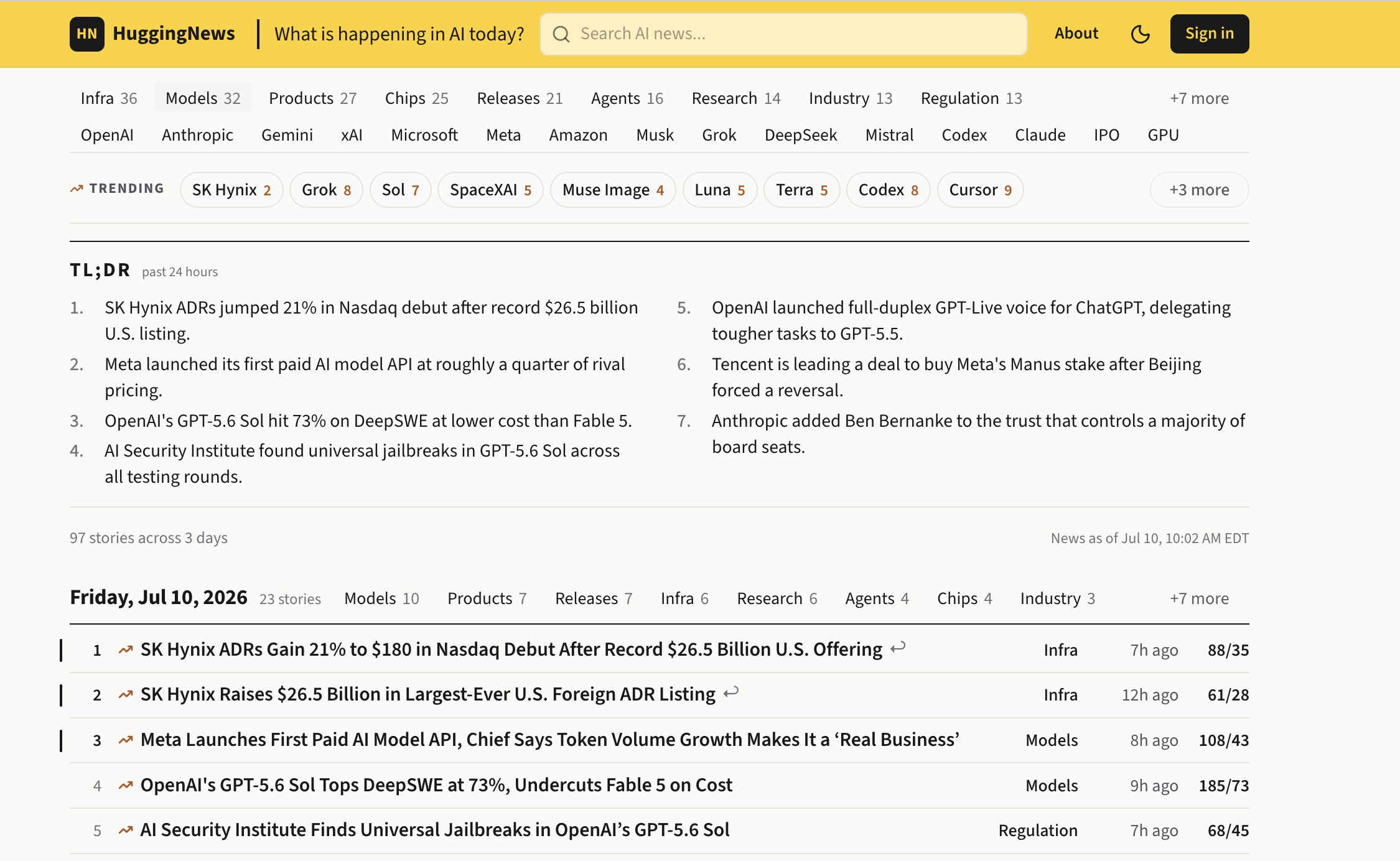Open the Sol 7 trending chip
Image resolution: width=1400 pixels, height=861 pixels.
(x=400, y=190)
